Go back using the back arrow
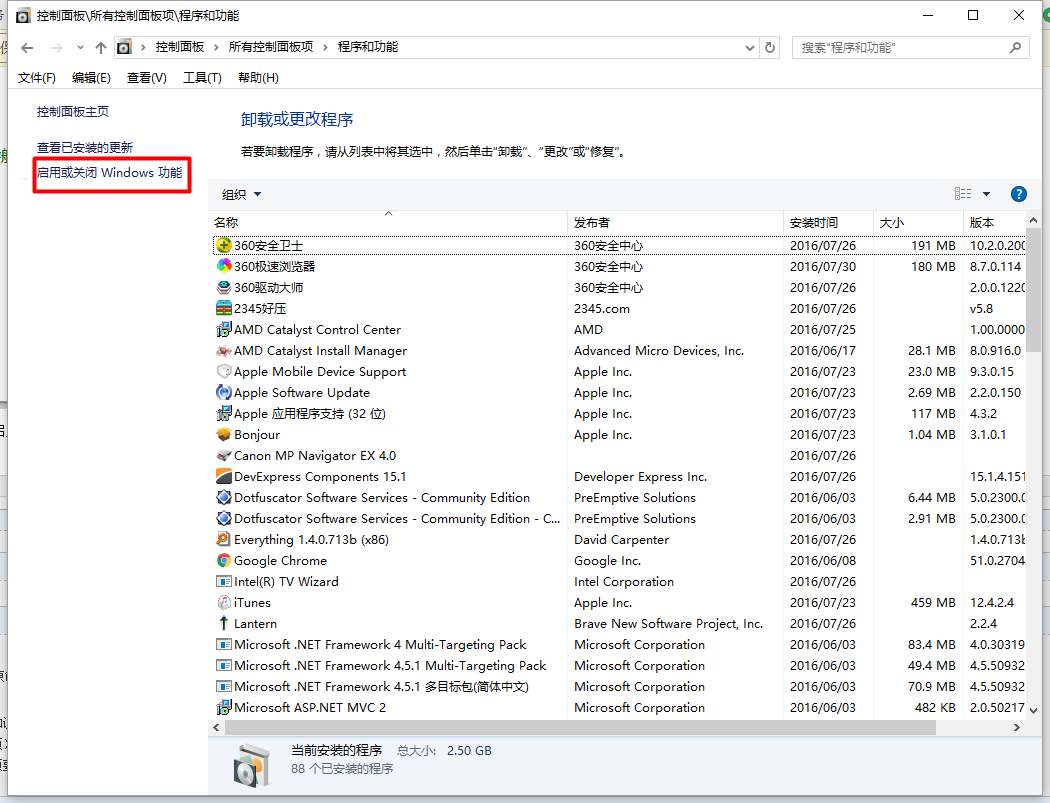This screenshot has height=803, width=1050. coord(26,46)
